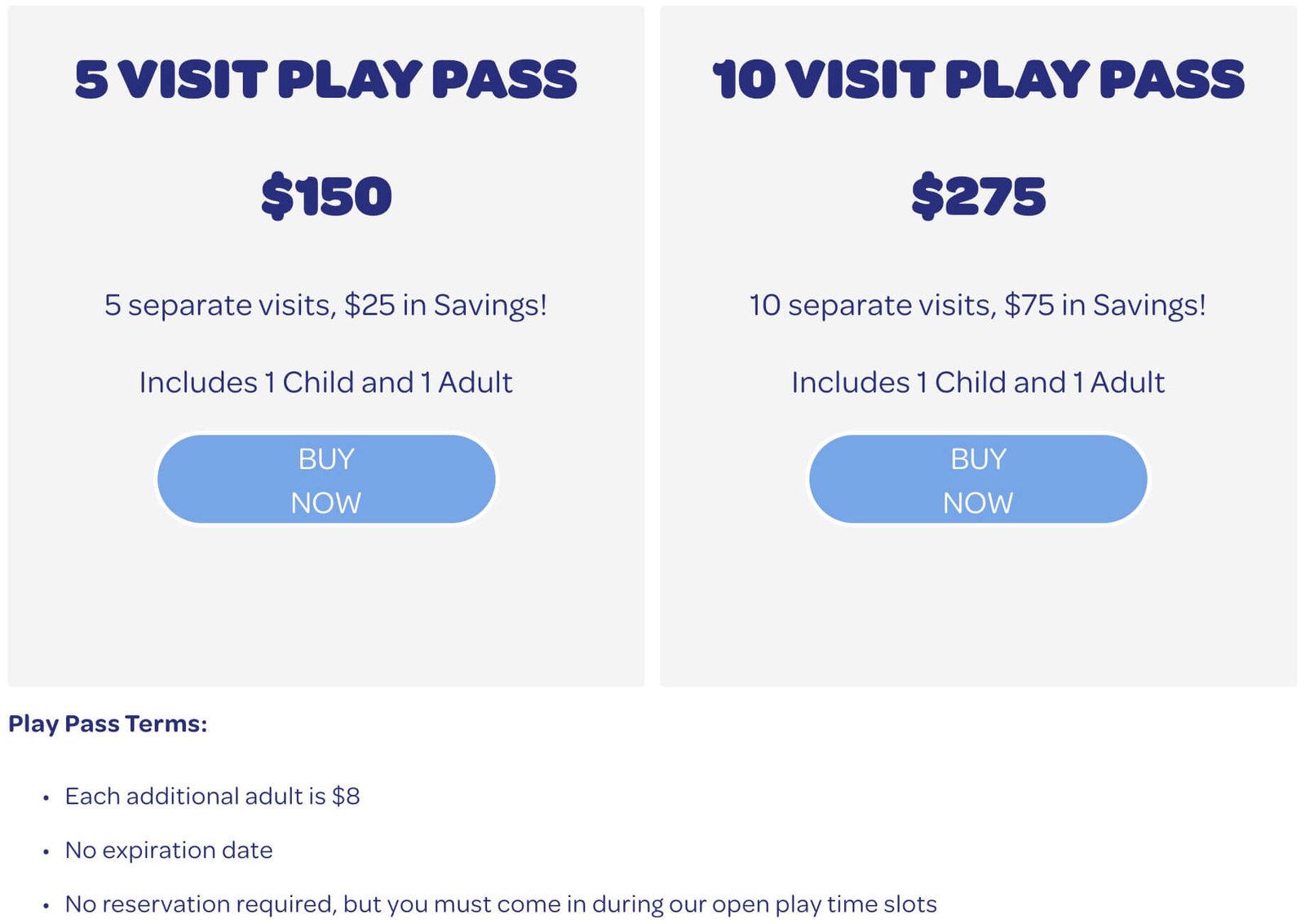The height and width of the screenshot is (924, 1305).
Task: Click empty card area below 5 visit Buy Now
Action: [326, 603]
